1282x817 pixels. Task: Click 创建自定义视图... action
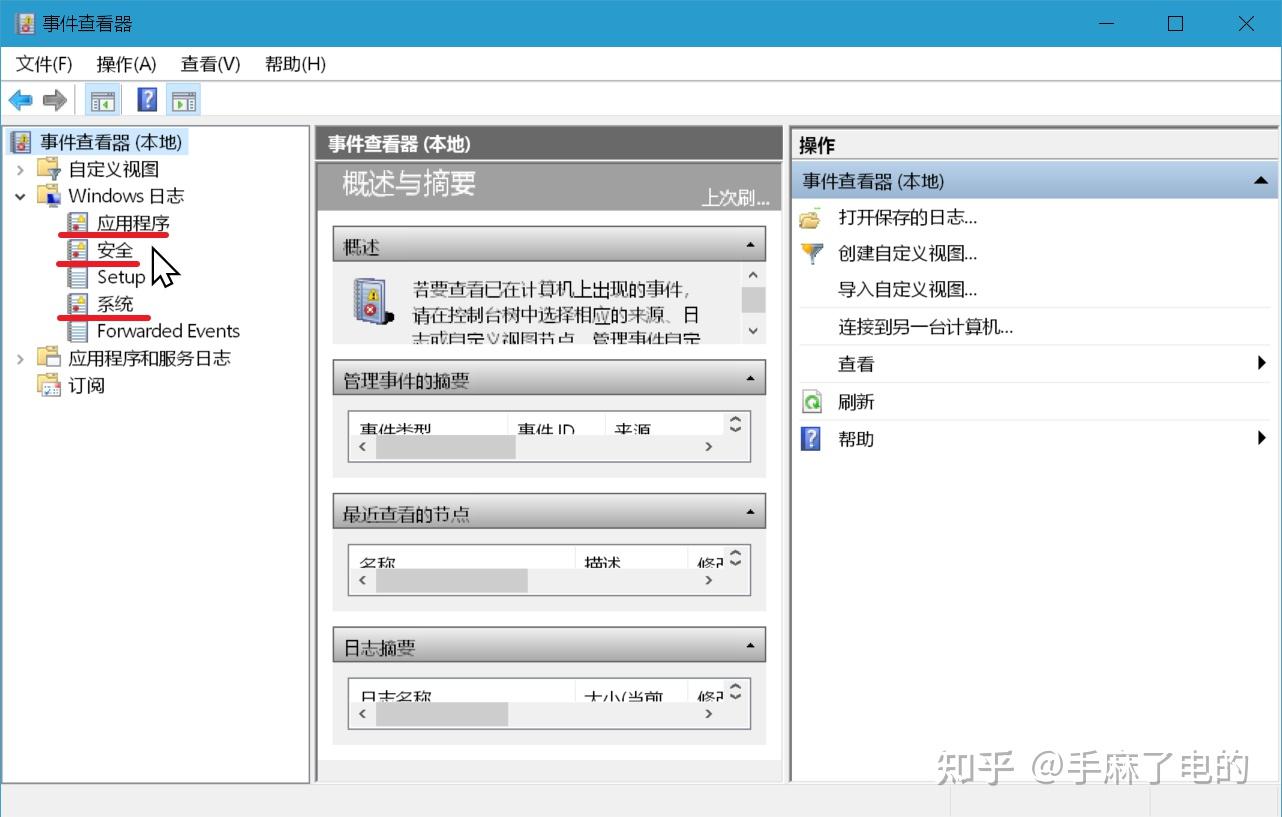pos(907,254)
